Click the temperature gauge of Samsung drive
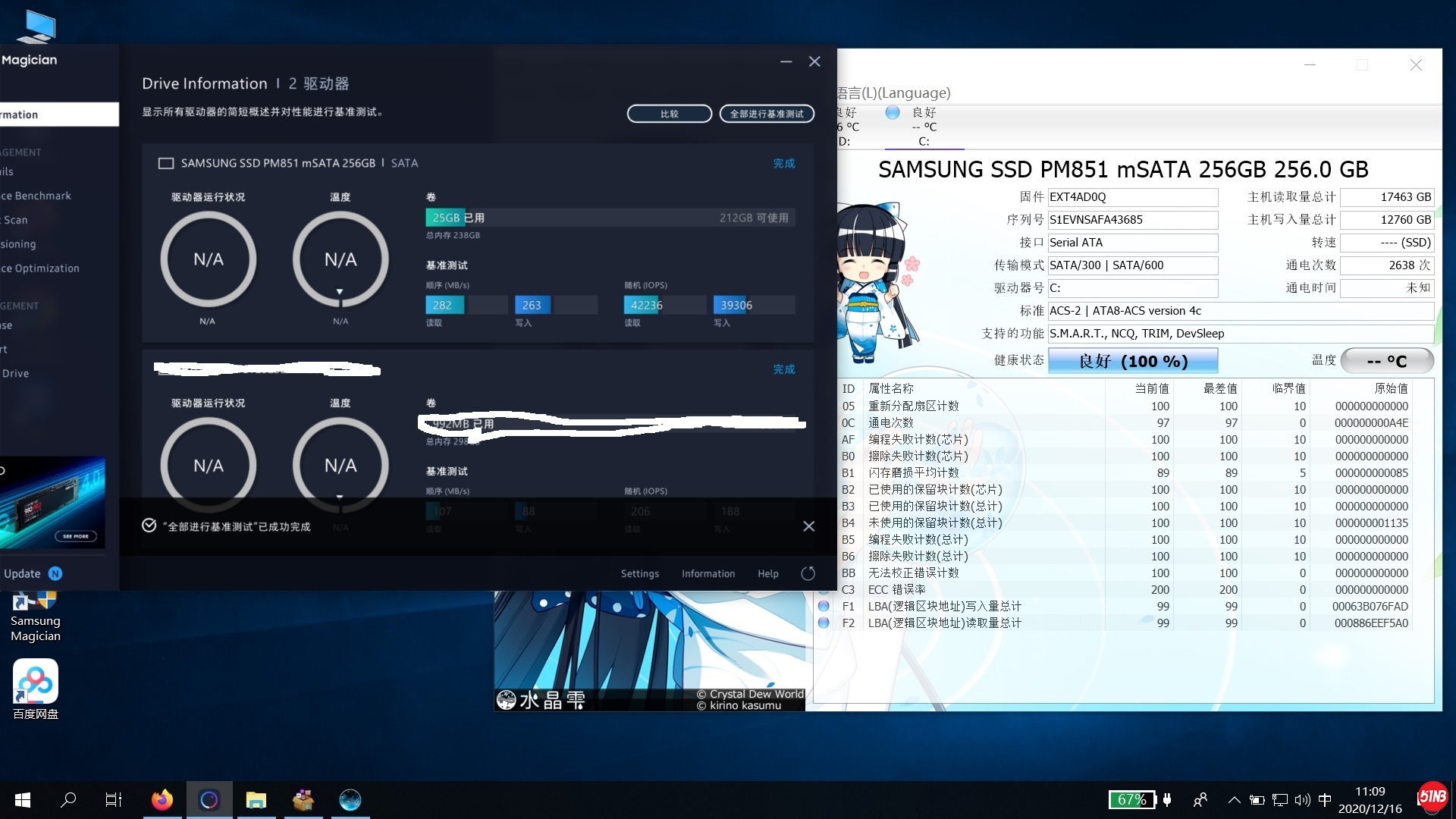 [340, 259]
